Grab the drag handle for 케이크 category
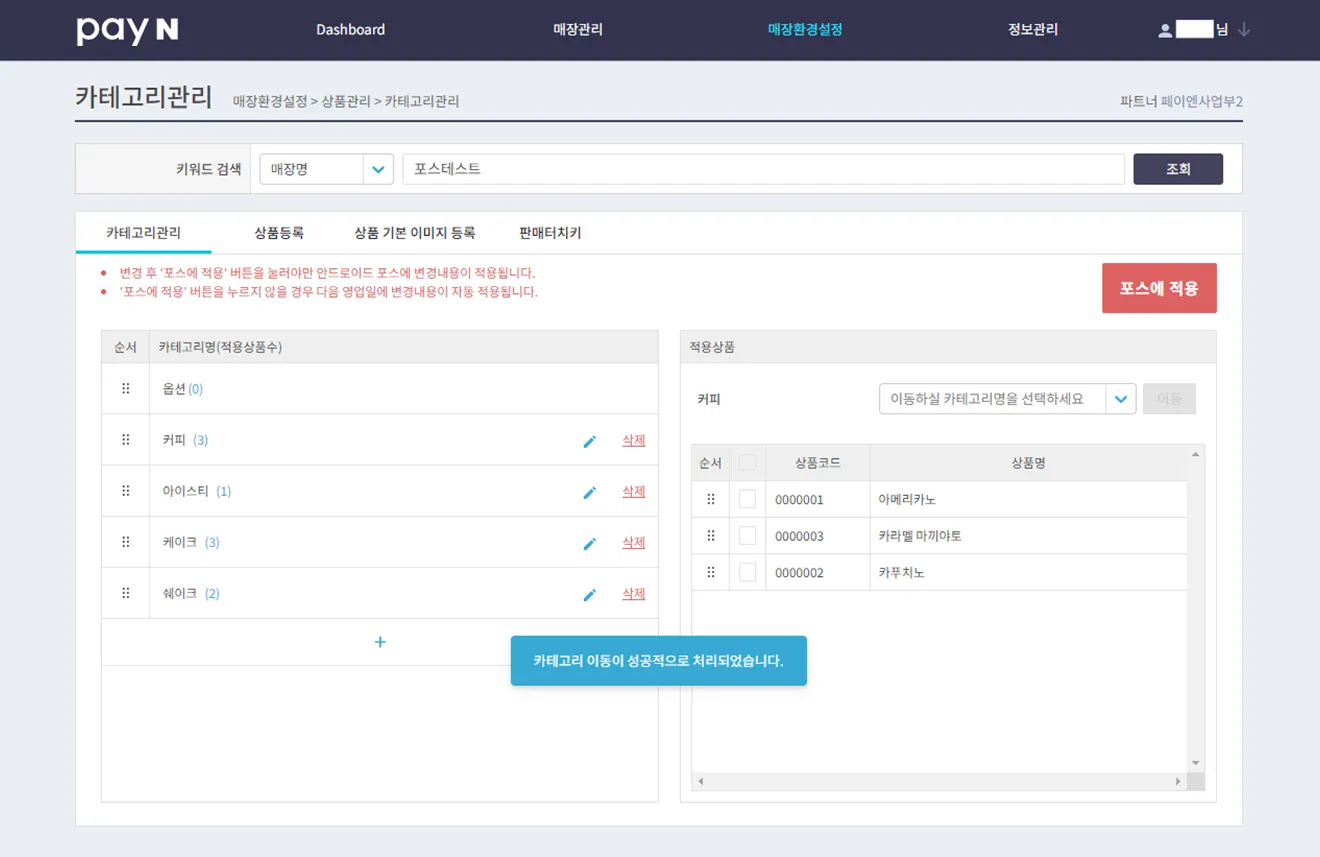The image size is (1320, 857). (x=126, y=541)
